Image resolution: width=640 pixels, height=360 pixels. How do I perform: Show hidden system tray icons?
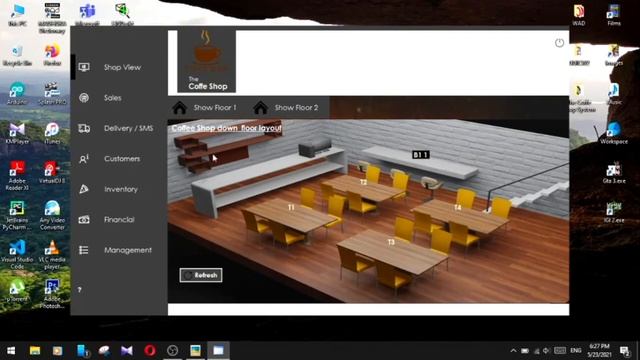click(x=513, y=351)
